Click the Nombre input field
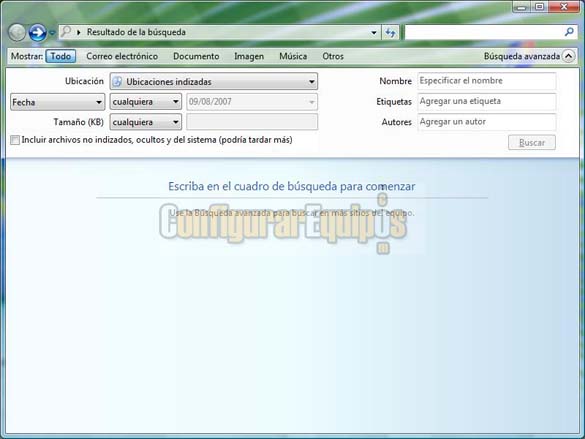 pos(487,81)
